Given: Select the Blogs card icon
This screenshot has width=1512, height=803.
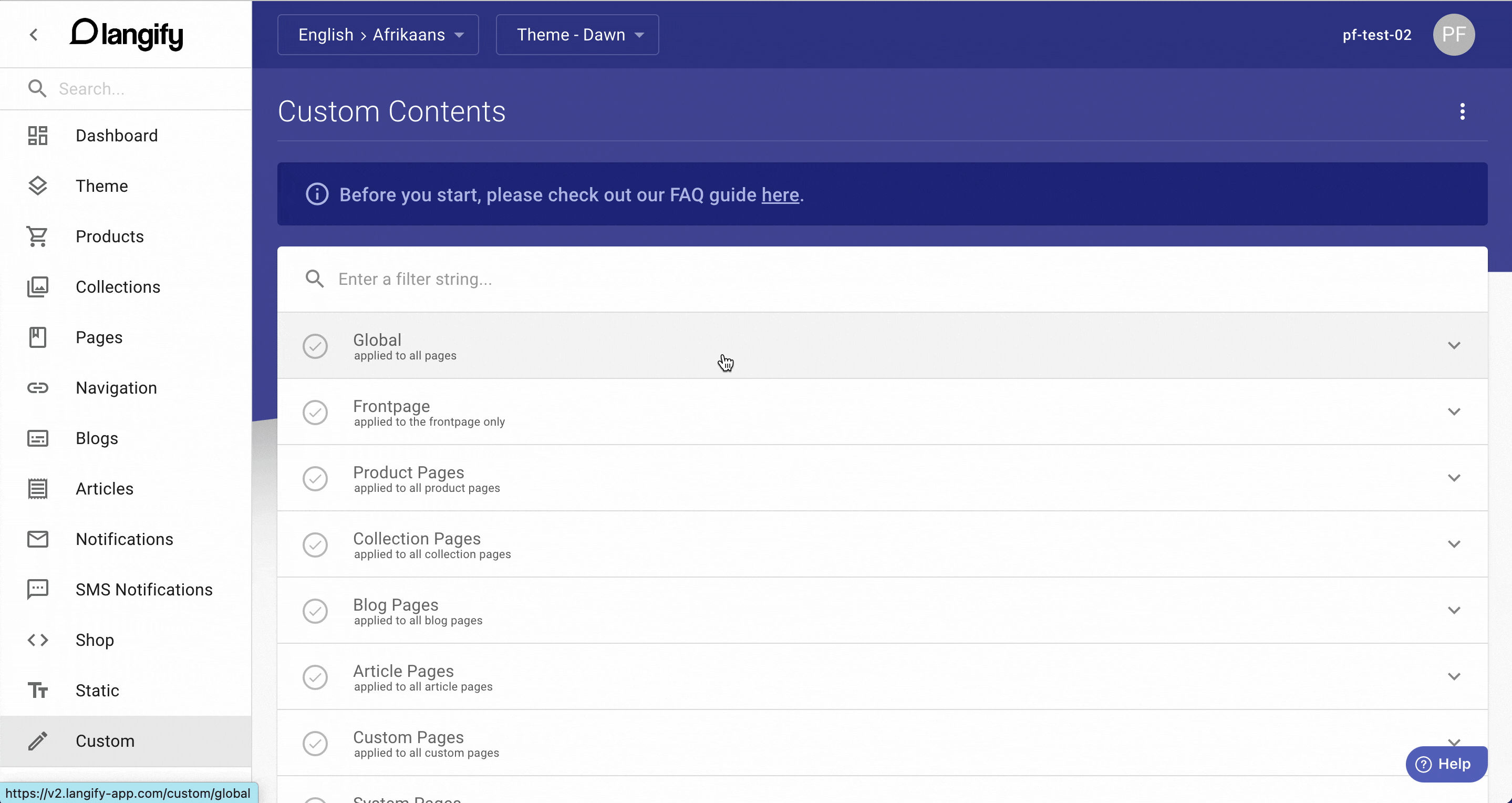Looking at the screenshot, I should coord(38,438).
